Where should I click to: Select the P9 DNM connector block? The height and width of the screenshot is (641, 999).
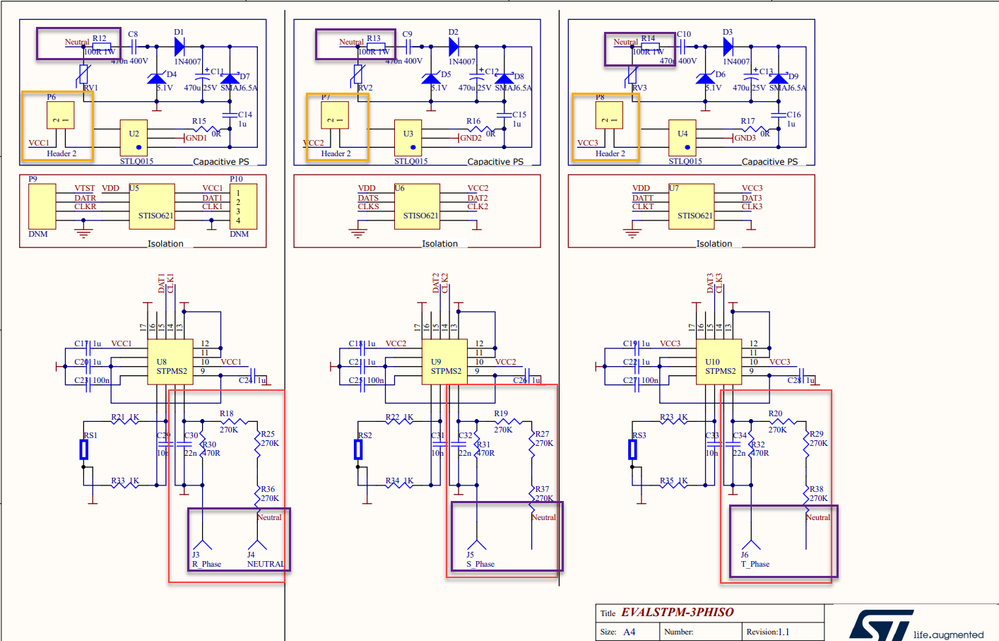(42, 206)
